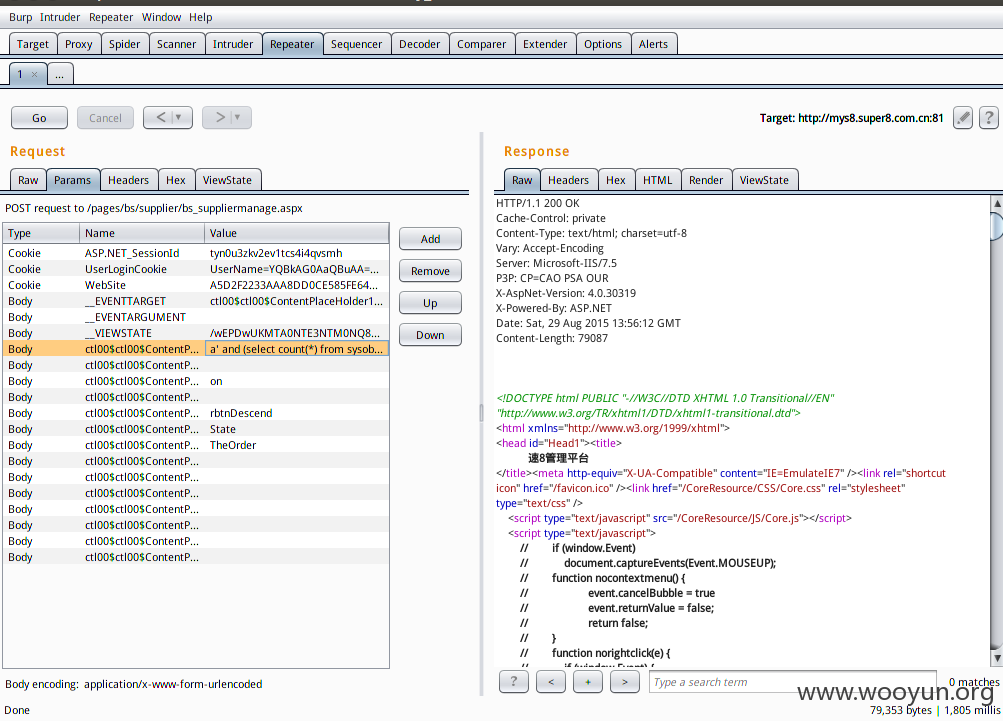Open the Burp menu
The height and width of the screenshot is (721, 1003).
[x=20, y=17]
